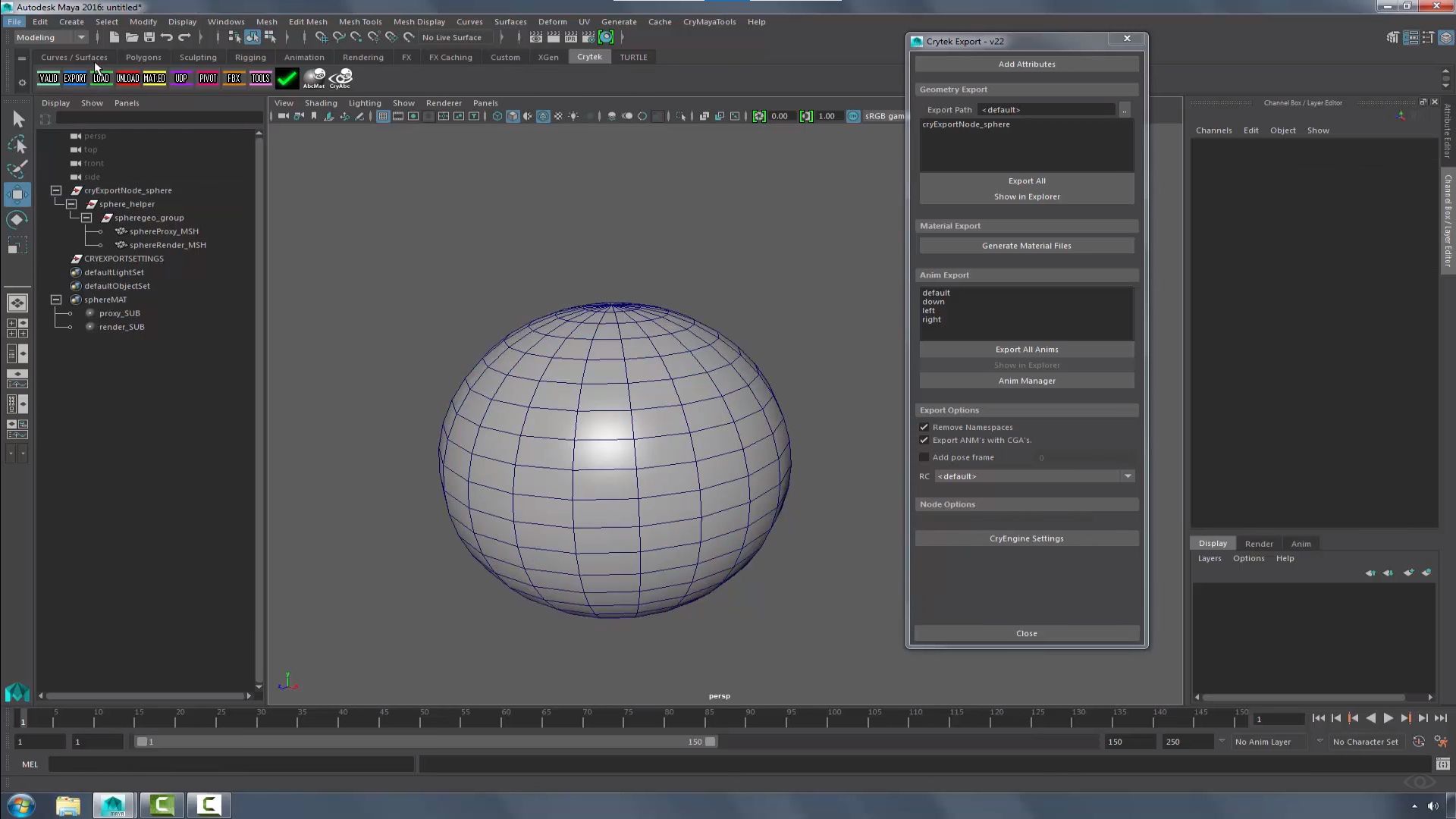Screen dimensions: 1456x819
Task: Collapse the cryExportNode_sphere tree node
Action: pos(56,190)
